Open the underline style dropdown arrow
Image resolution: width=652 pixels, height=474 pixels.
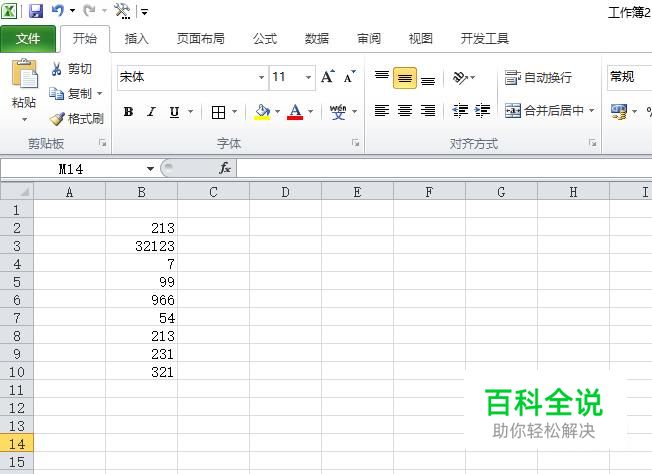190,111
